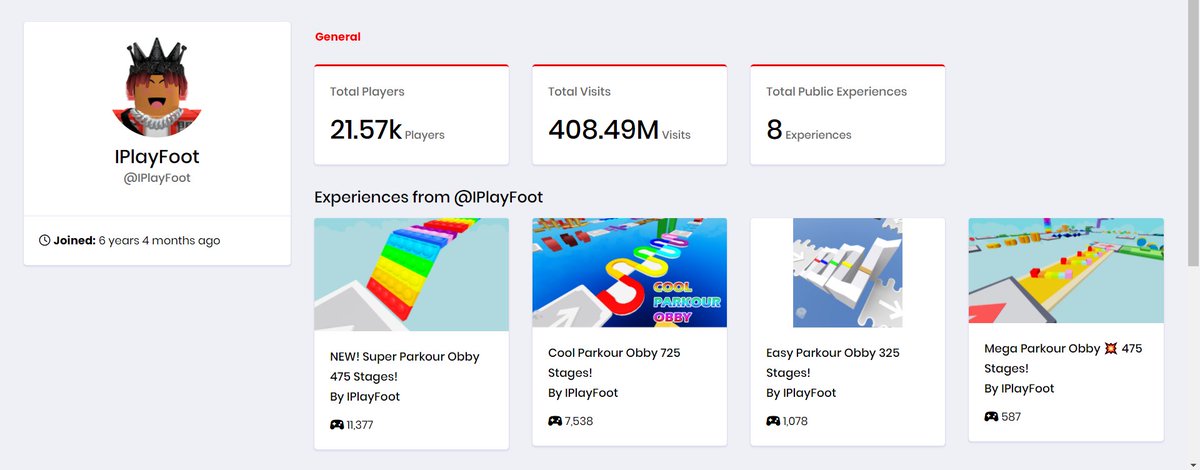Open the Easy Parkour Obby thumbnail
The height and width of the screenshot is (470, 1200).
point(847,273)
